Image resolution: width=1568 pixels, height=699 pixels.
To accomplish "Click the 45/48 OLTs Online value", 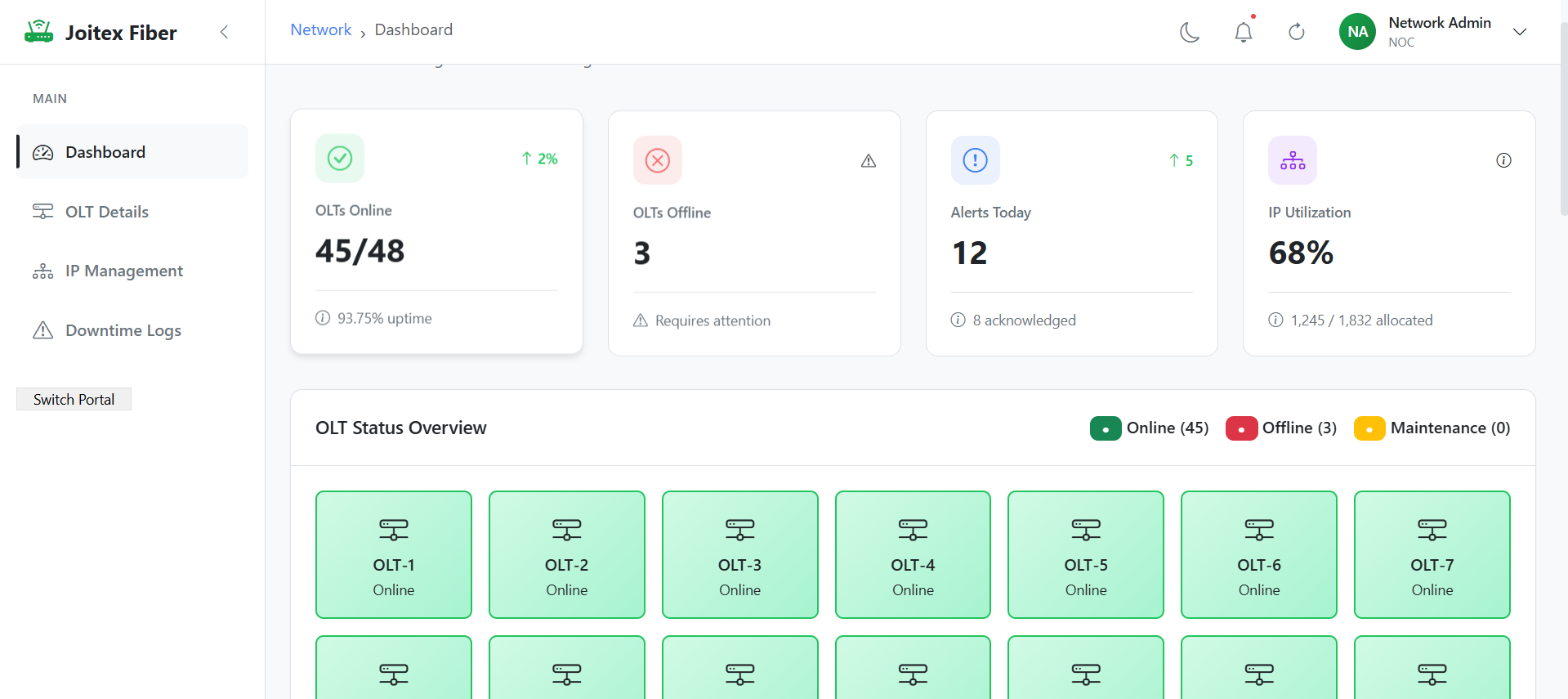I will 360,251.
